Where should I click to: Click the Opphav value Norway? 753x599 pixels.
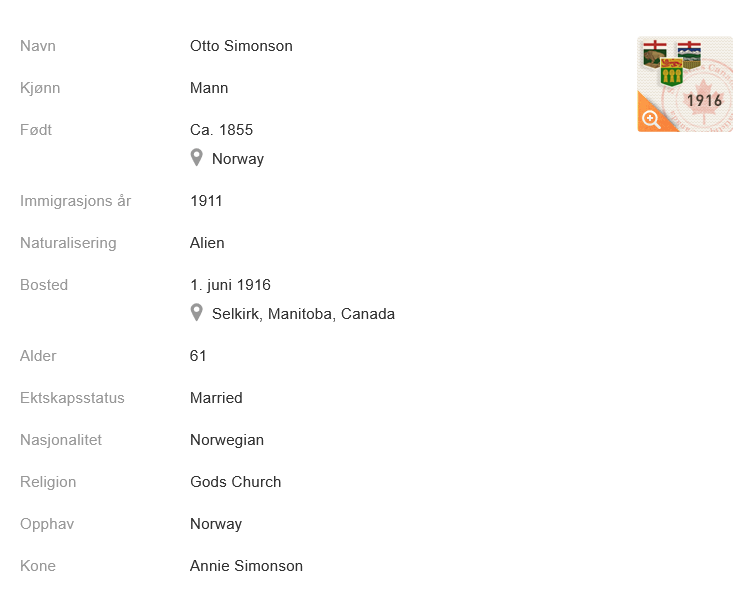(216, 524)
